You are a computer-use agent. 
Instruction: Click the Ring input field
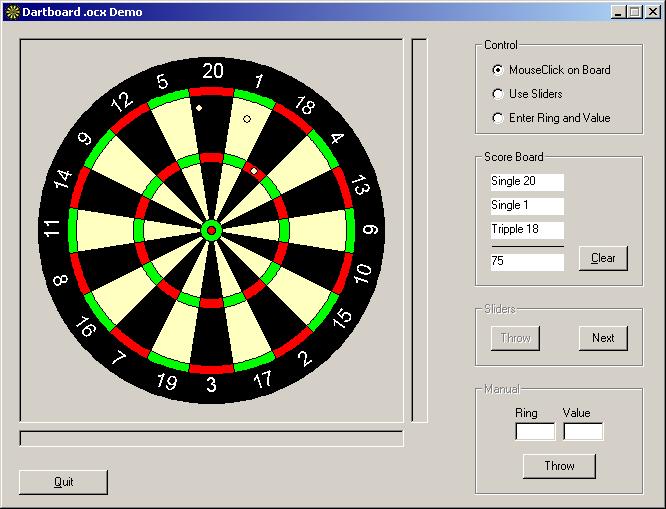(535, 431)
